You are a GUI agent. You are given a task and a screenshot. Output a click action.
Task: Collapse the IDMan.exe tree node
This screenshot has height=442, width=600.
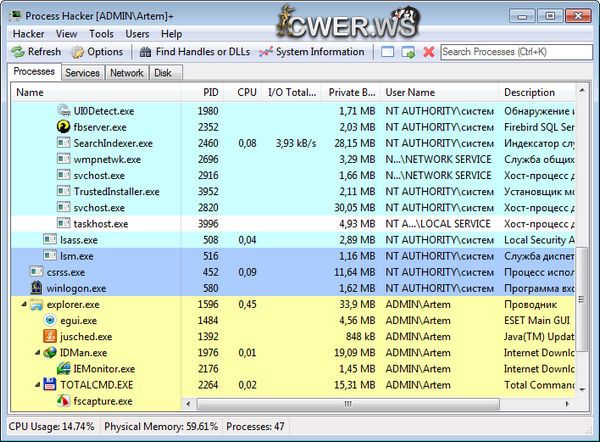36,353
